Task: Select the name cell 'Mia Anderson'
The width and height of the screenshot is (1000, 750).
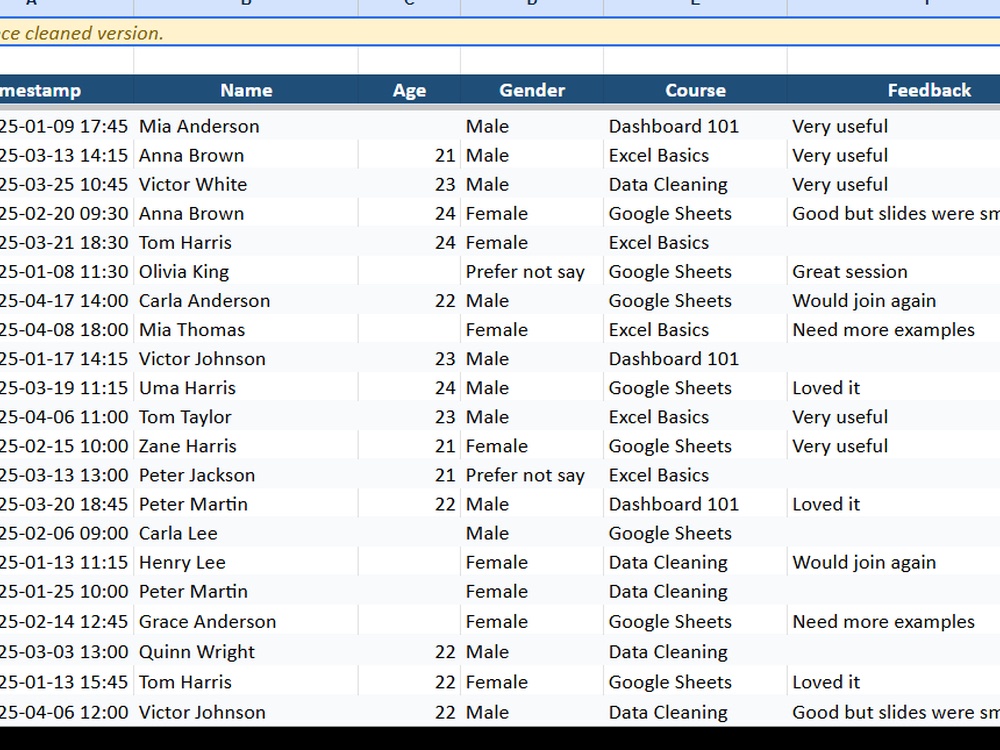Action: click(x=246, y=126)
